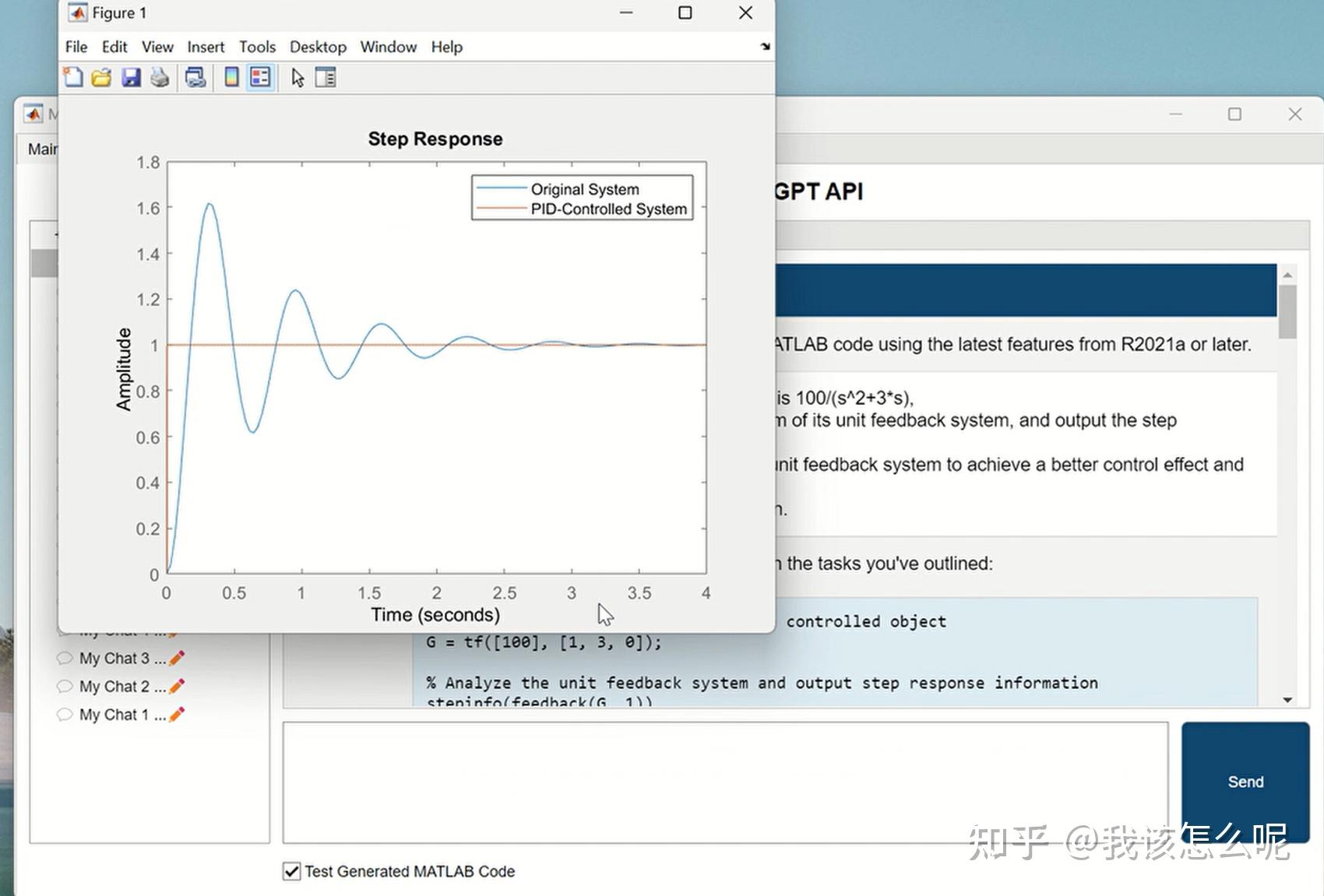This screenshot has height=896, width=1324.
Task: Rename My Chat 2 with its pencil toggle
Action: pyautogui.click(x=177, y=687)
